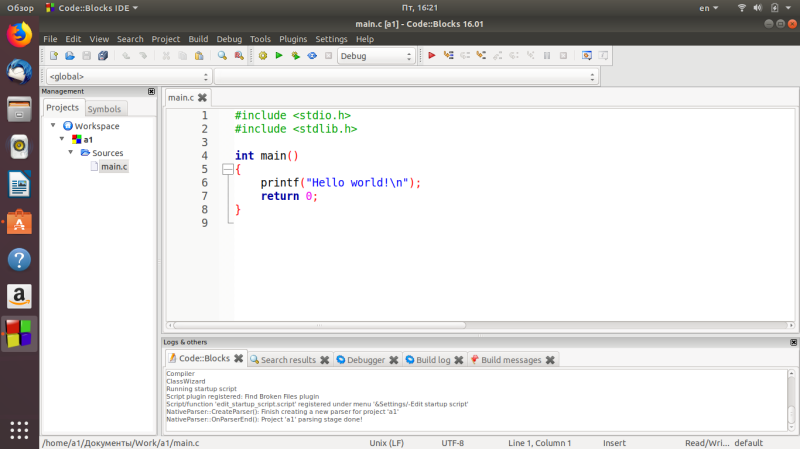Image resolution: width=800 pixels, height=449 pixels.
Task: Click the Undo toolbar icon
Action: [x=126, y=56]
